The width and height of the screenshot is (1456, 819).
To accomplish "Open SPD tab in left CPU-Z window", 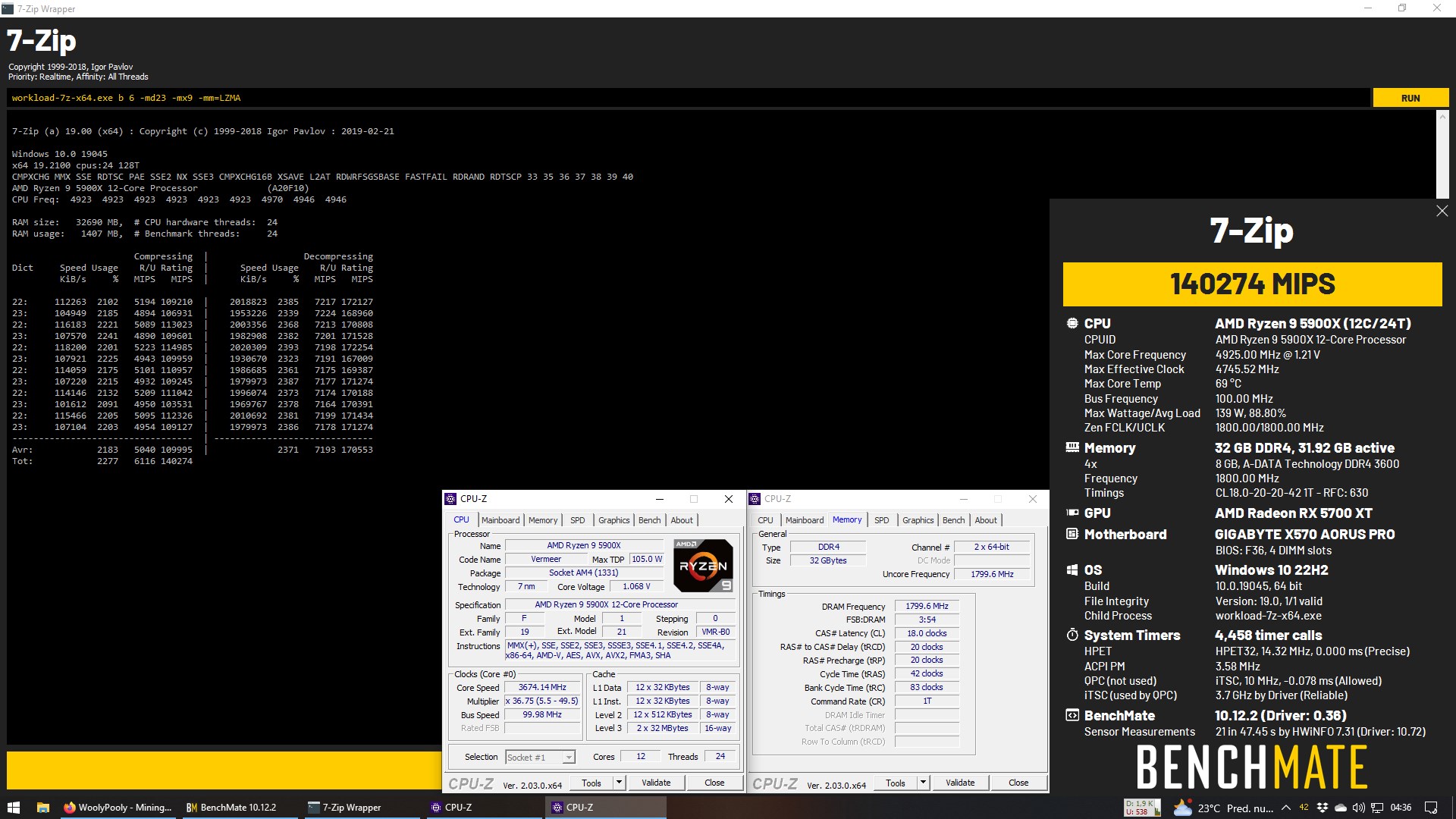I will (x=578, y=520).
